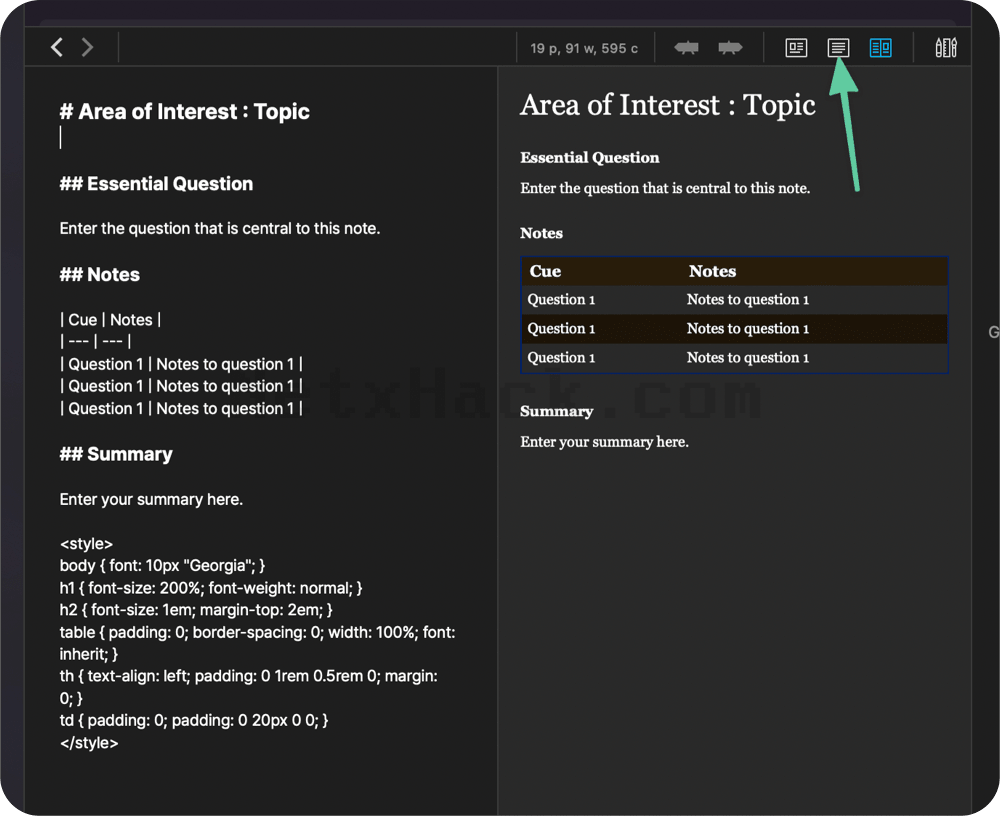
Task: Click the right-pointing signpost icon
Action: 730,48
